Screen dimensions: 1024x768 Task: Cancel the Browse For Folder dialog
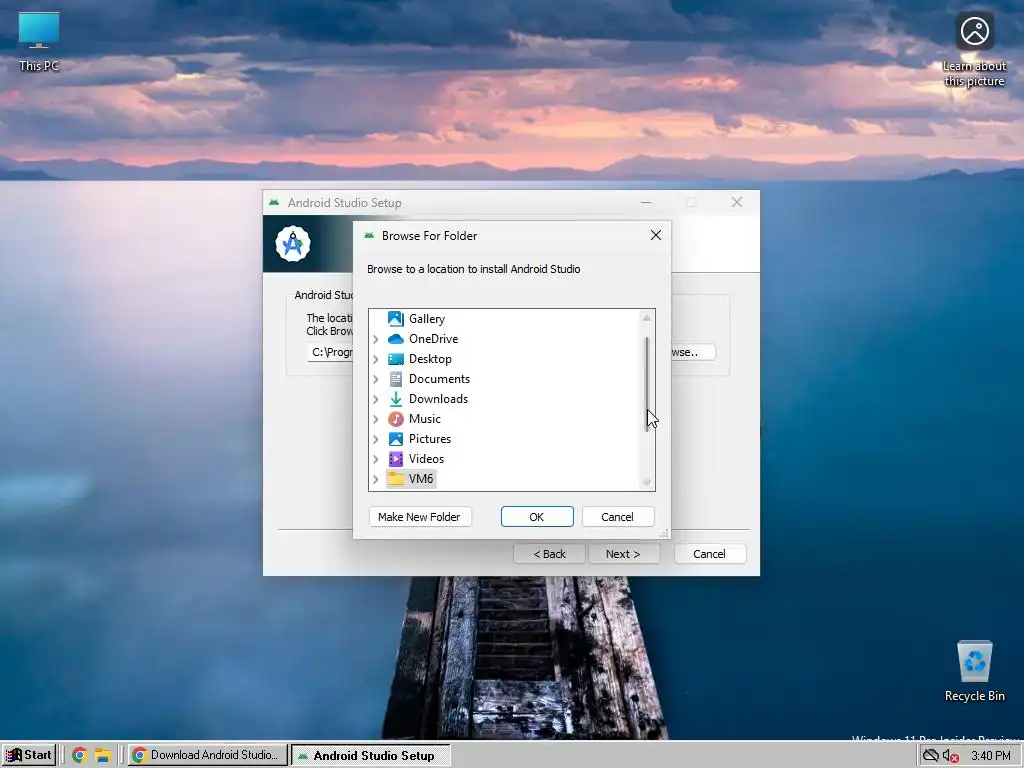(x=617, y=517)
